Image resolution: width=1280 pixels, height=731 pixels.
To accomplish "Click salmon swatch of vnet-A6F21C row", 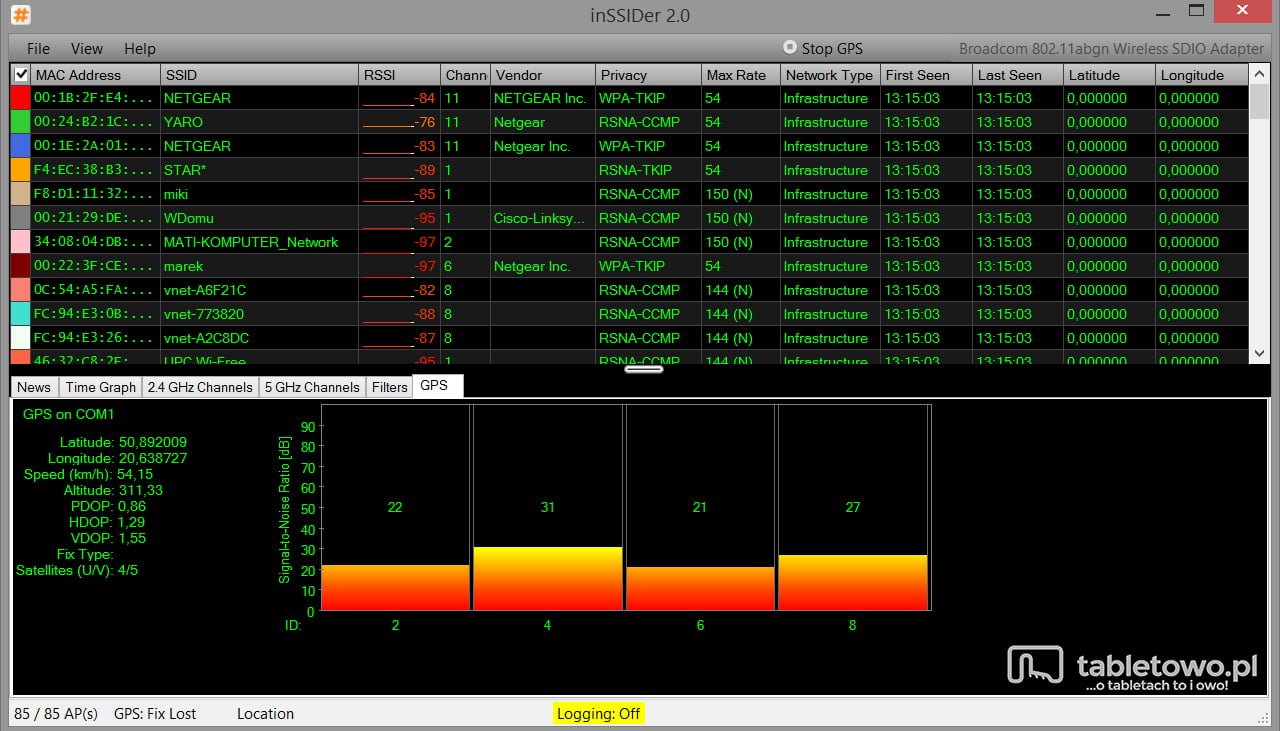I will [x=20, y=290].
